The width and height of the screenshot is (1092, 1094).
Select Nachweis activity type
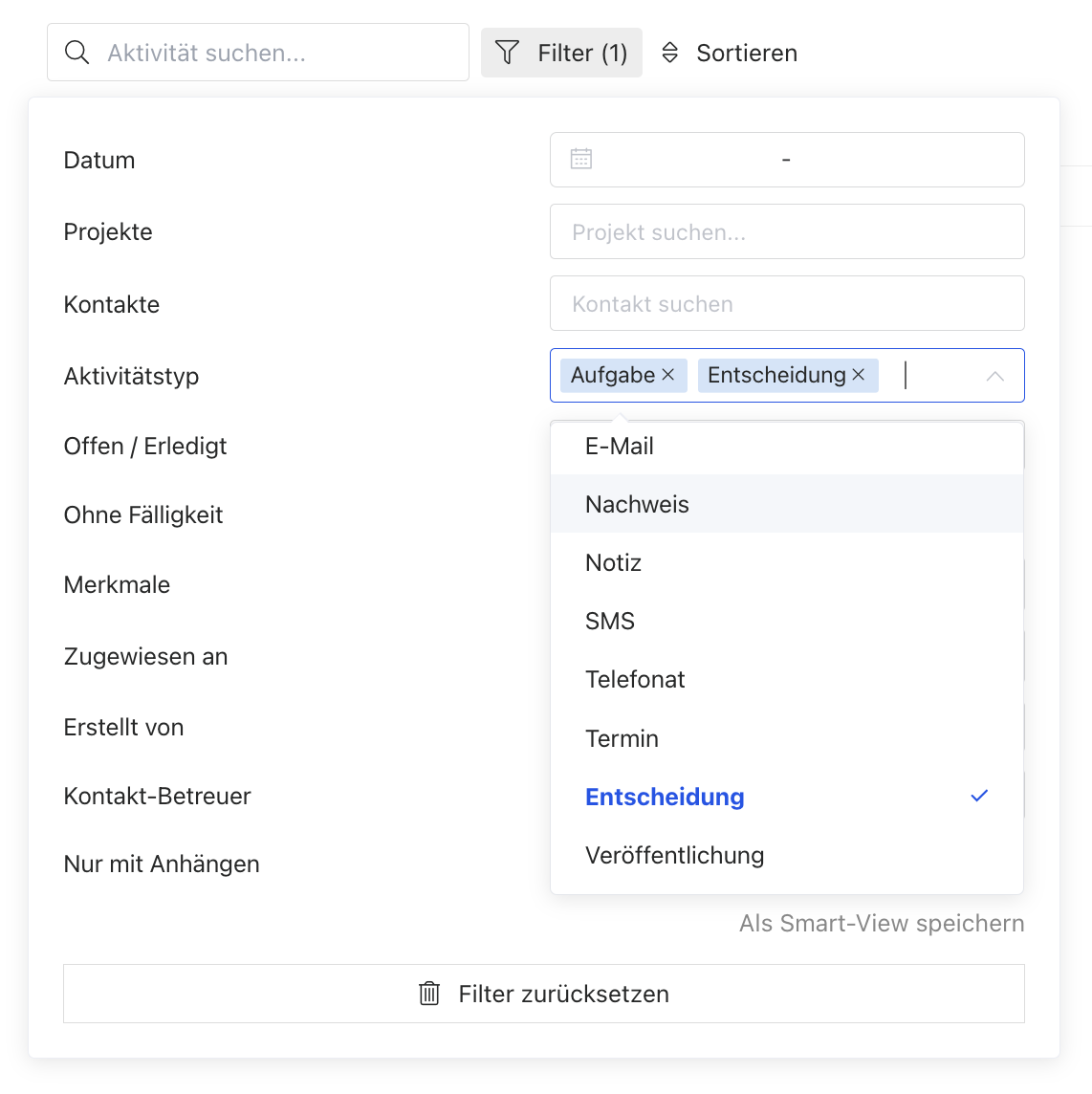(787, 504)
